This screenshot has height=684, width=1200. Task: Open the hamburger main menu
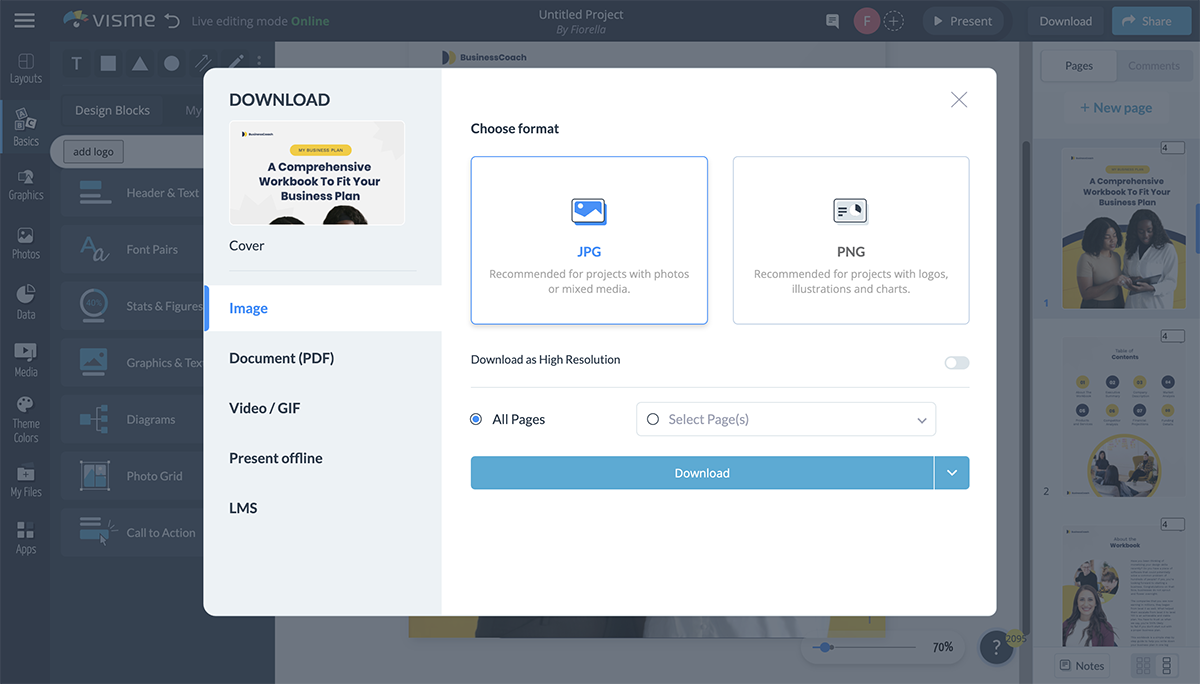[24, 20]
